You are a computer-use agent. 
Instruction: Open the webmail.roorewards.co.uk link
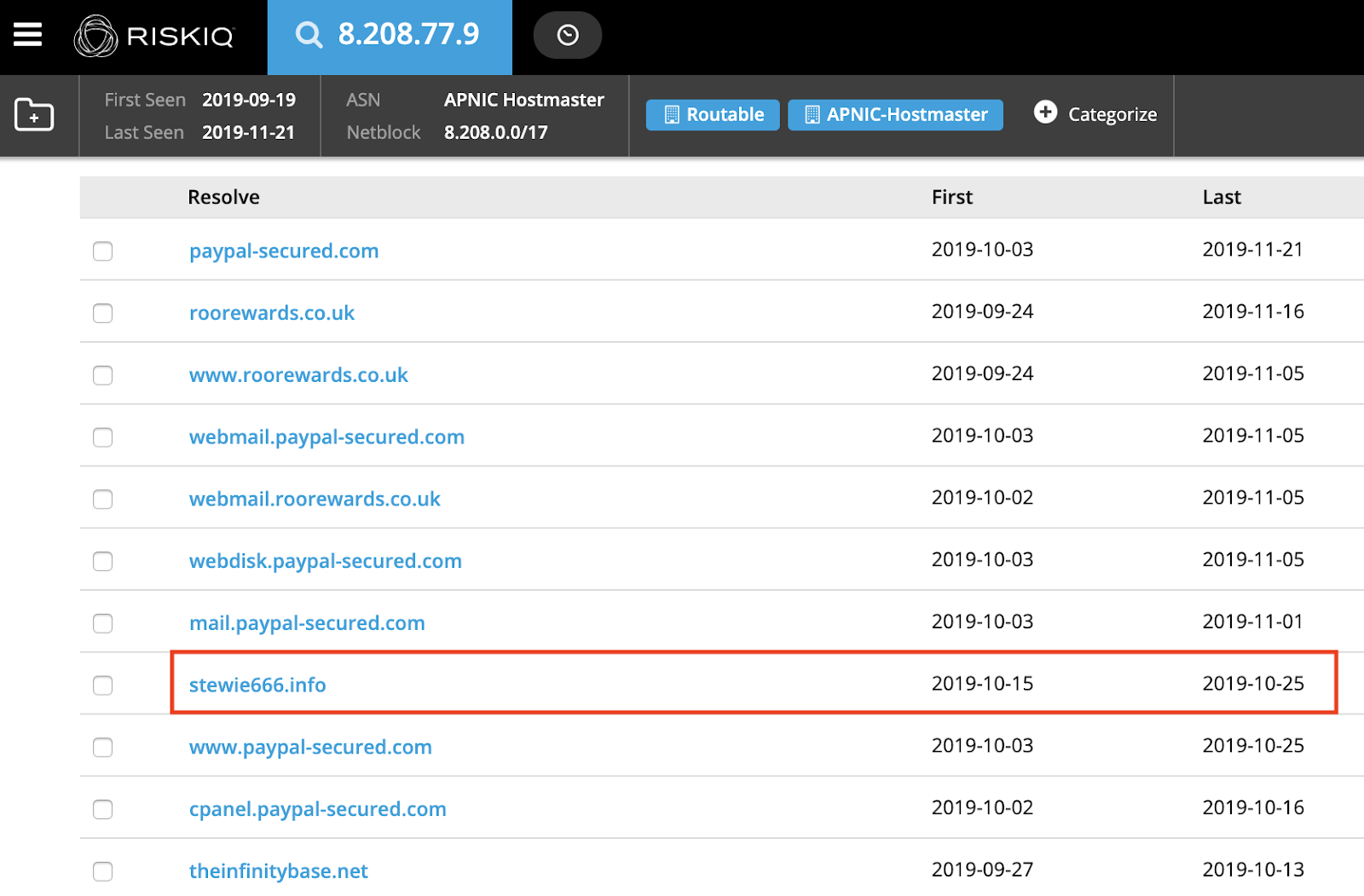(x=315, y=499)
